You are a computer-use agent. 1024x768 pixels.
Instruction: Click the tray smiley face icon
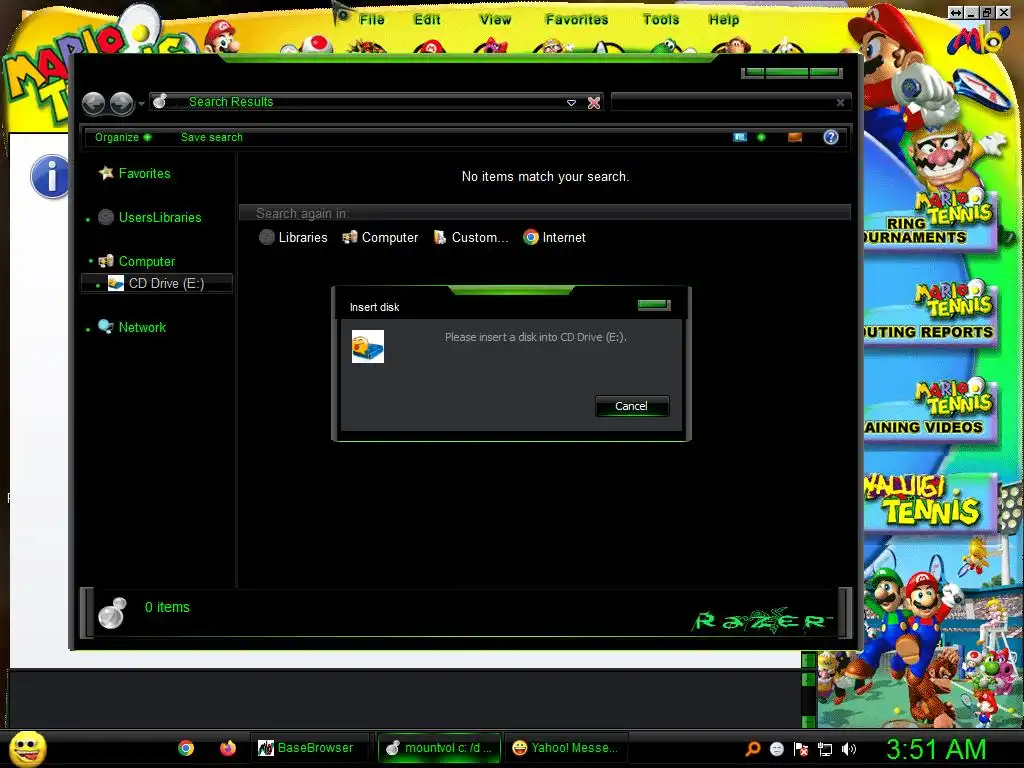[x=776, y=749]
